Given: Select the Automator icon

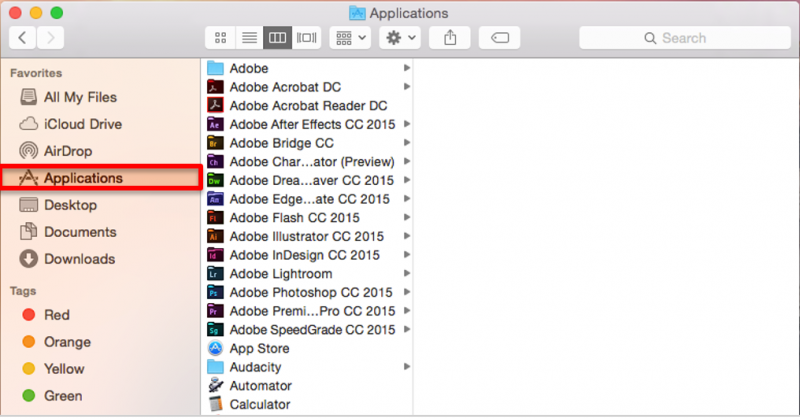Looking at the screenshot, I should click(x=215, y=385).
